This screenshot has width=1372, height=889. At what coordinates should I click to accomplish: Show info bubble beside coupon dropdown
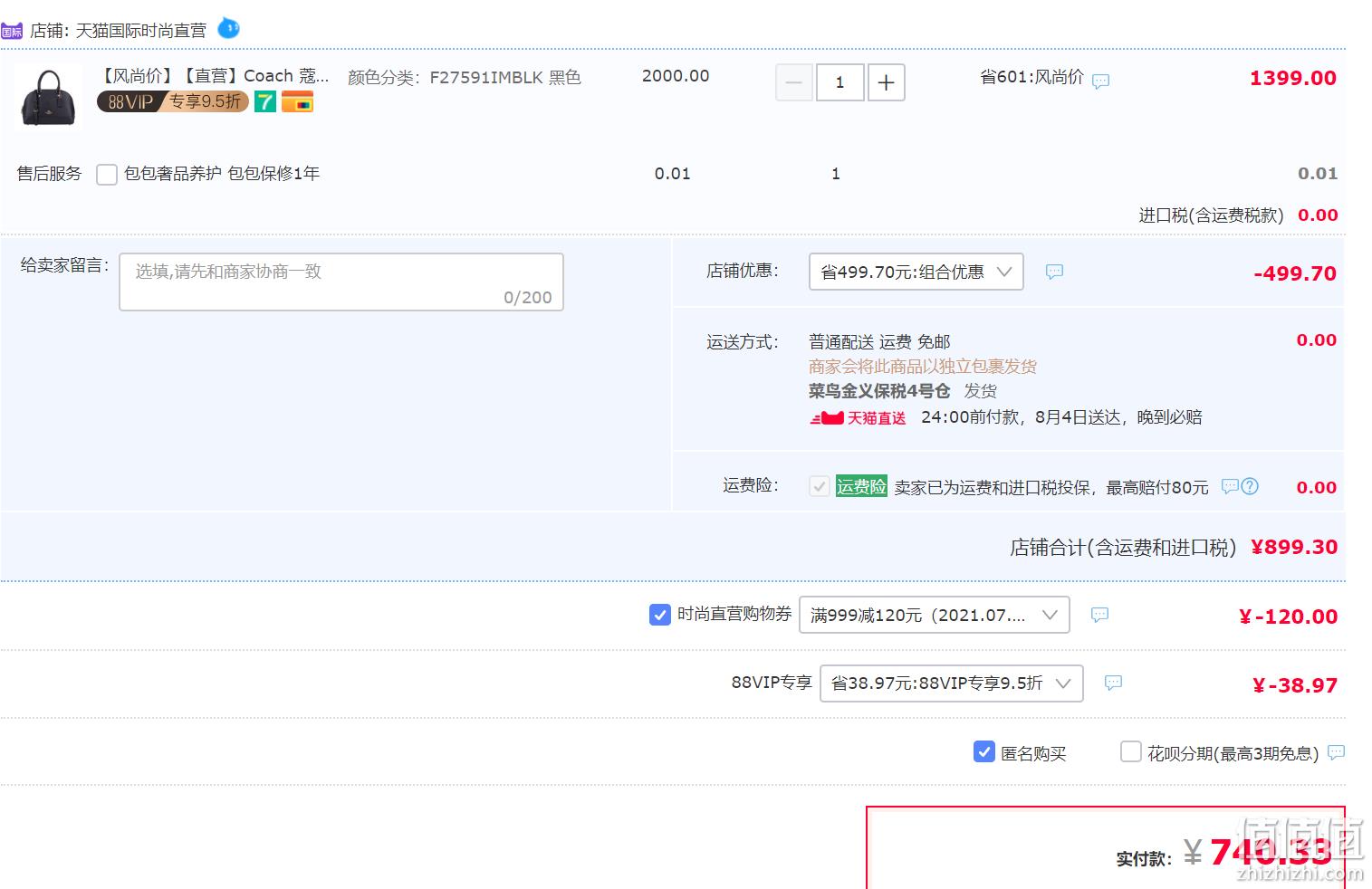click(x=1099, y=615)
